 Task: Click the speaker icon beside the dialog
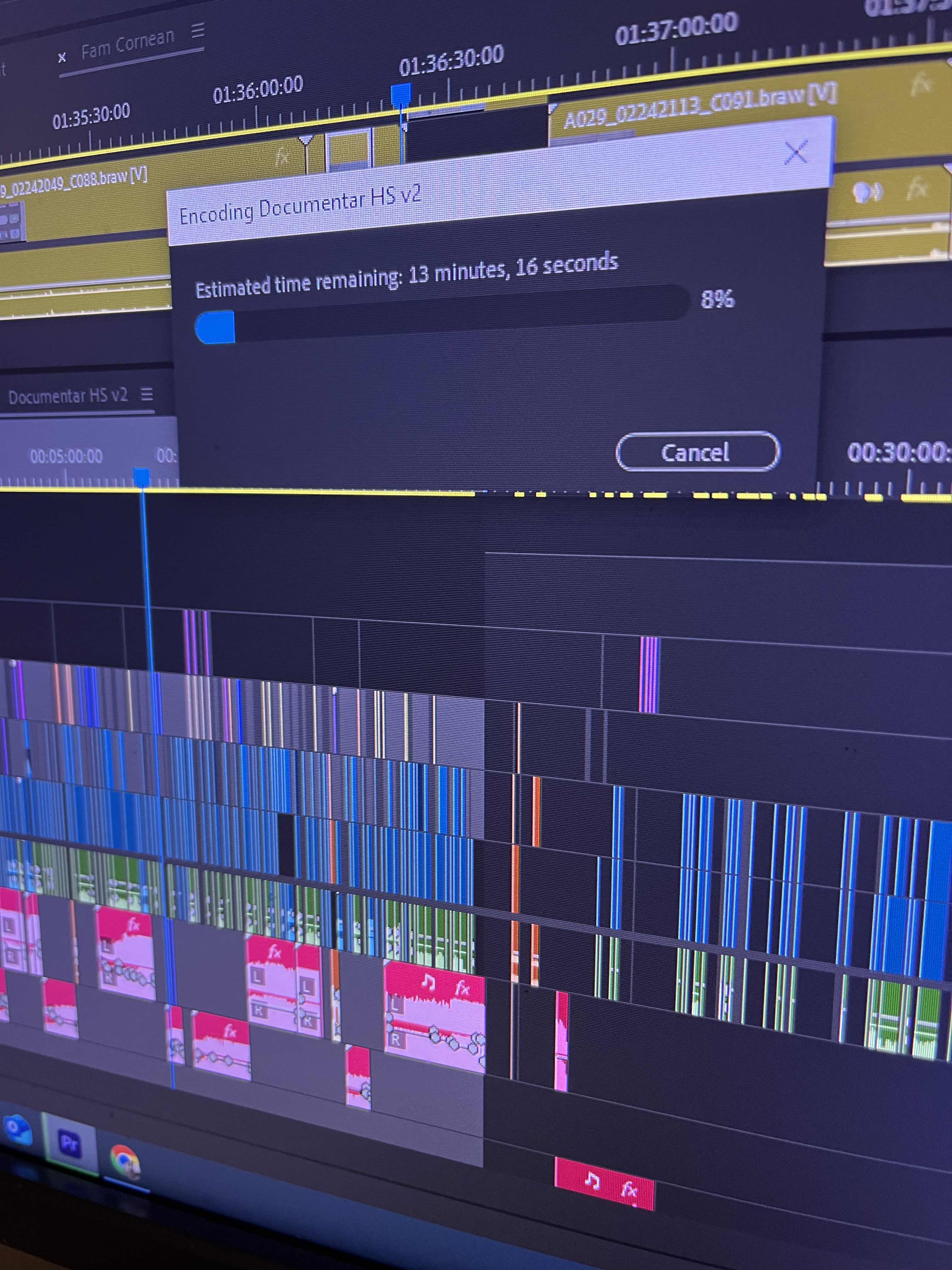coord(867,193)
